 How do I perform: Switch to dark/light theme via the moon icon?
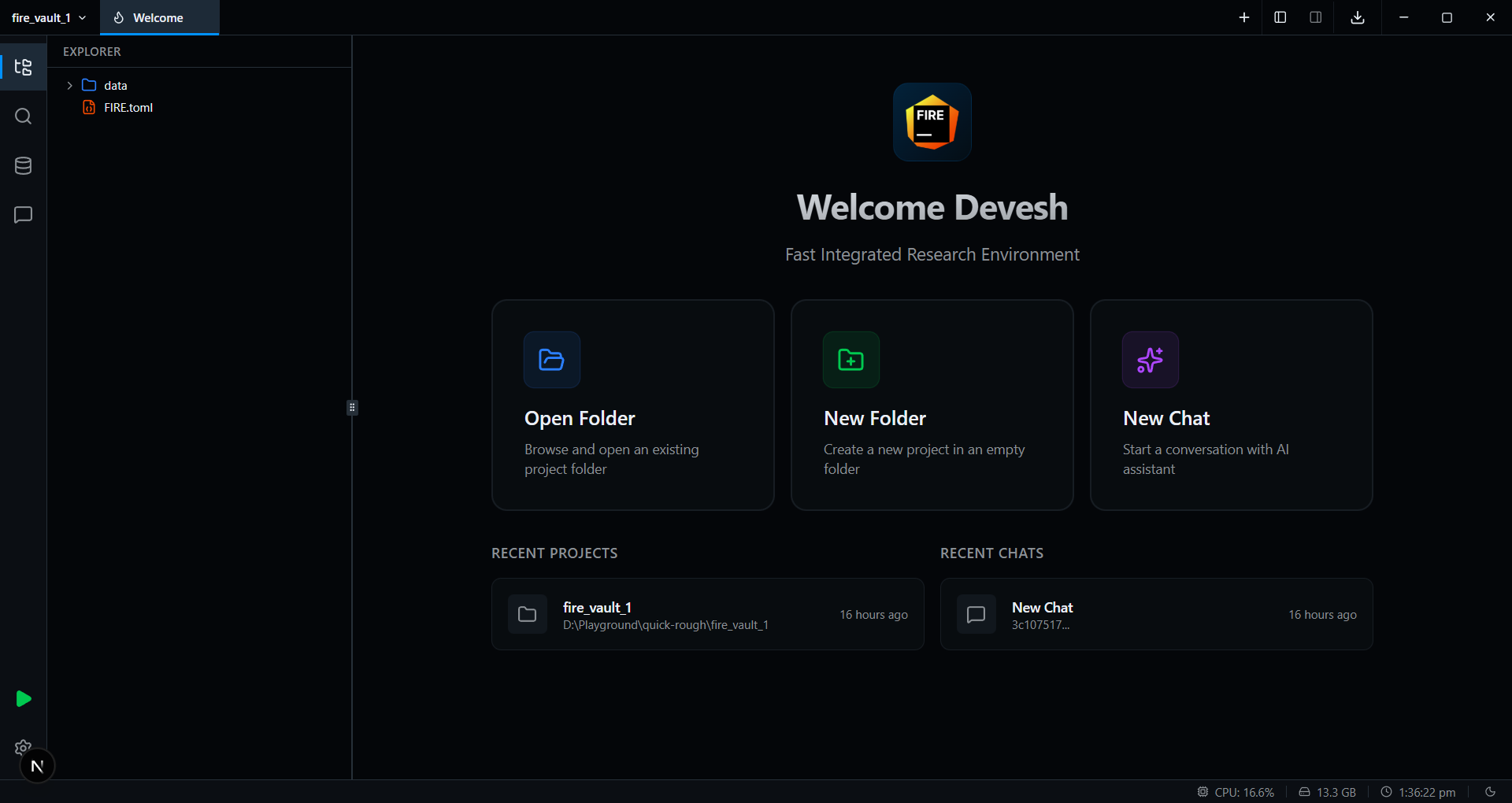click(x=1491, y=792)
